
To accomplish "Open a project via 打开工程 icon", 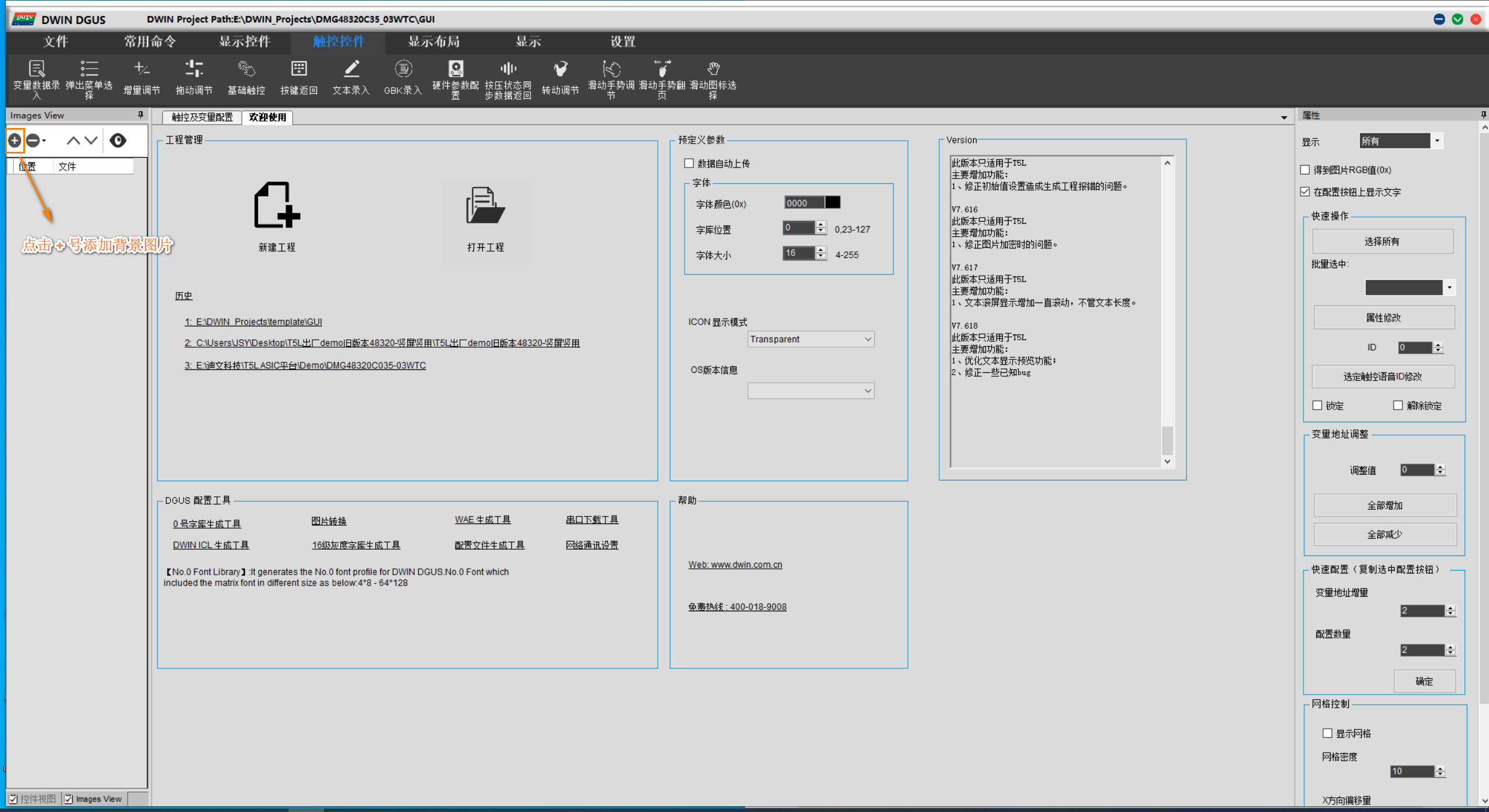I will [x=485, y=205].
